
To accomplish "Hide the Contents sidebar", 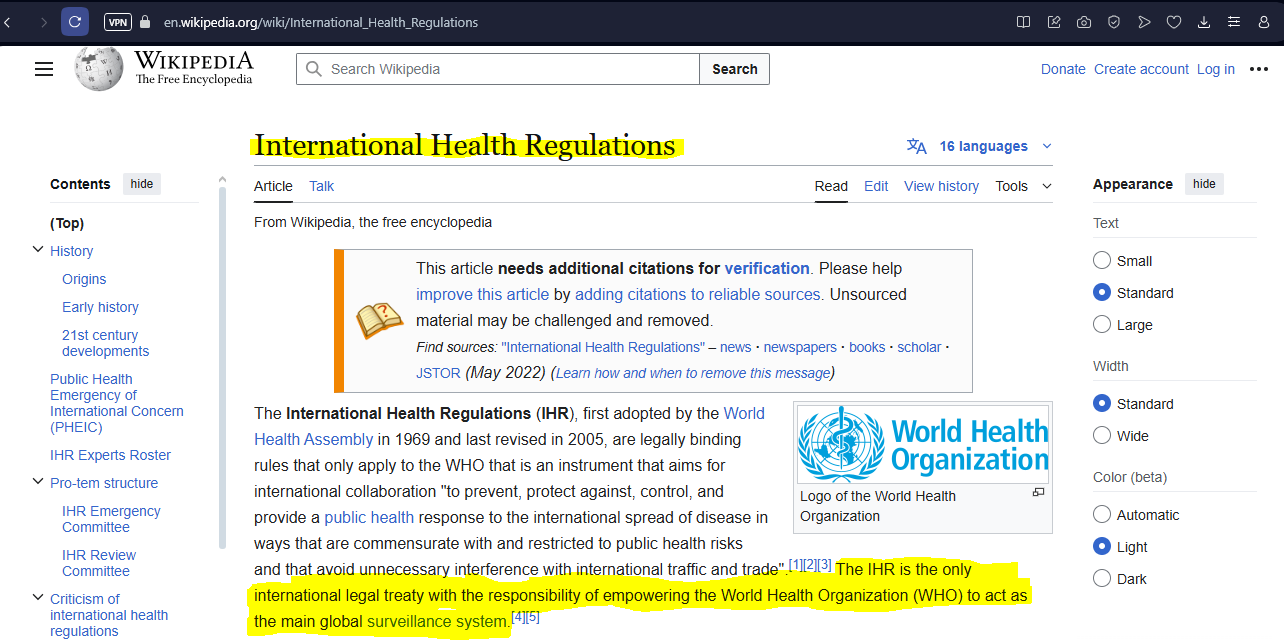I will pos(142,184).
